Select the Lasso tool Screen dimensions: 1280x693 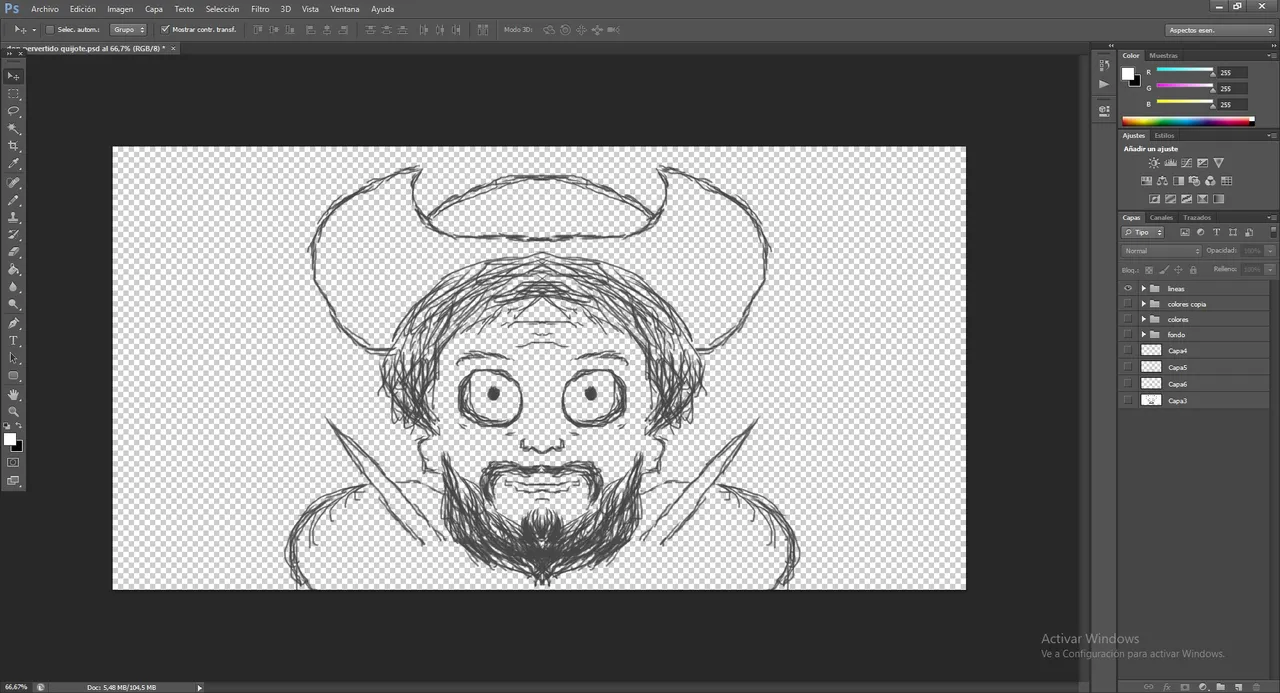coord(14,111)
